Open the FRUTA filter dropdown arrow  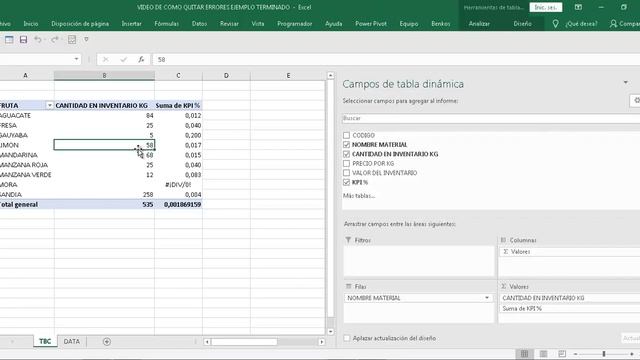(x=49, y=106)
